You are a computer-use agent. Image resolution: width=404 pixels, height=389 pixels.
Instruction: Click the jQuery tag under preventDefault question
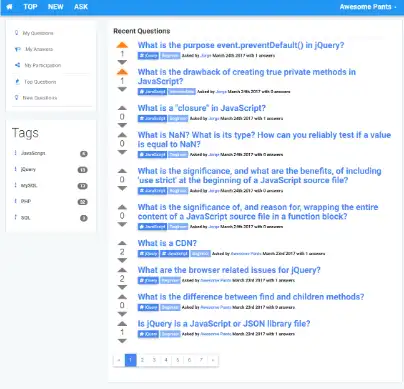(148, 56)
